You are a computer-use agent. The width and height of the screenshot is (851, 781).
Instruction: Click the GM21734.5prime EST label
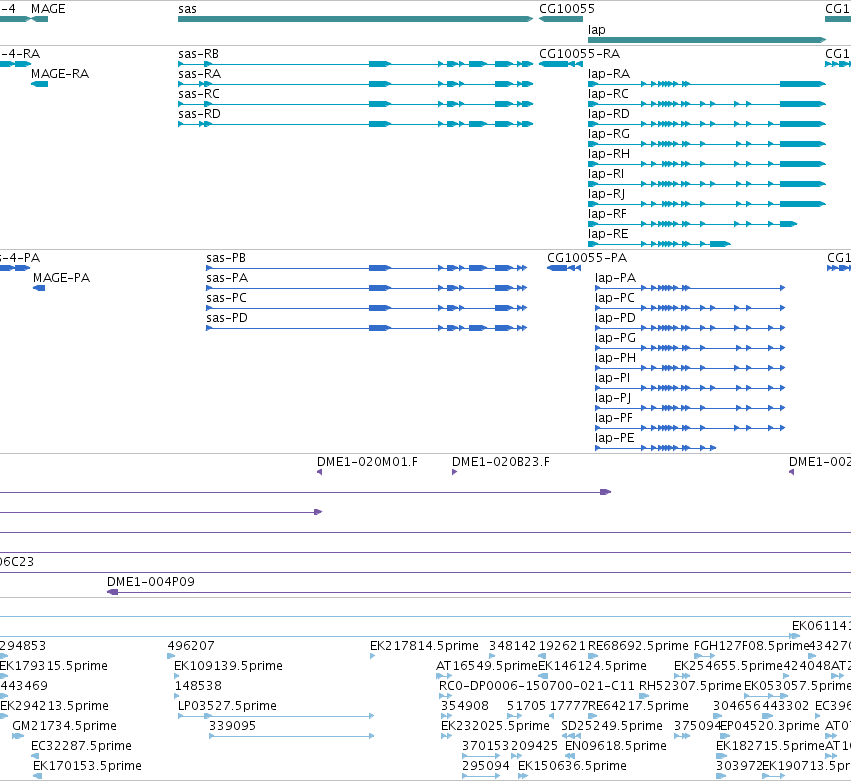point(64,726)
